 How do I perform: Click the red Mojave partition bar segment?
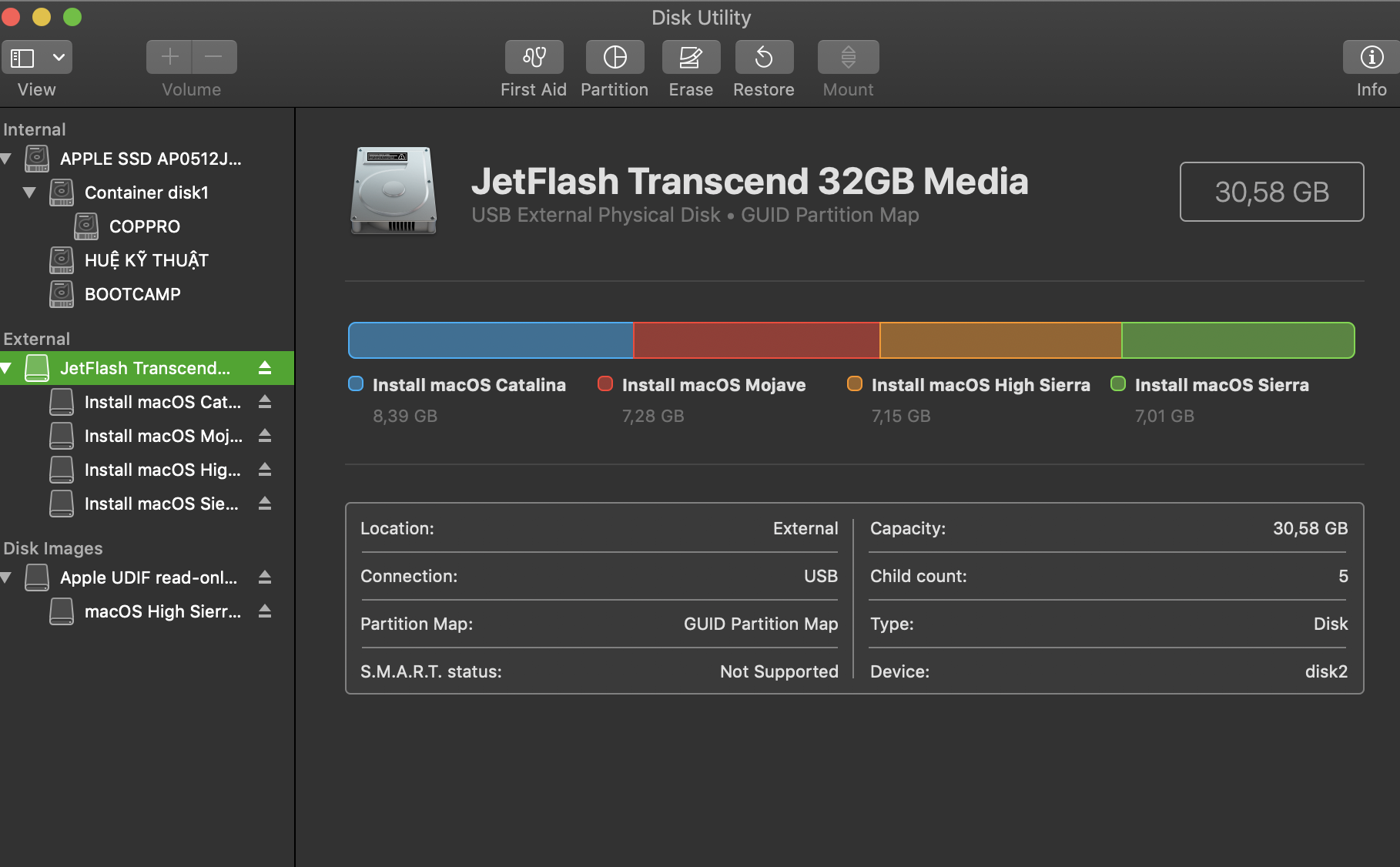pyautogui.click(x=756, y=340)
